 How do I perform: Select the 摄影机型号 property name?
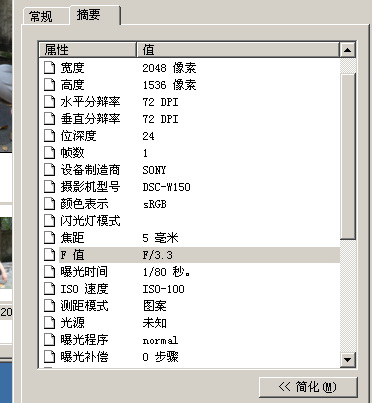tap(90, 187)
